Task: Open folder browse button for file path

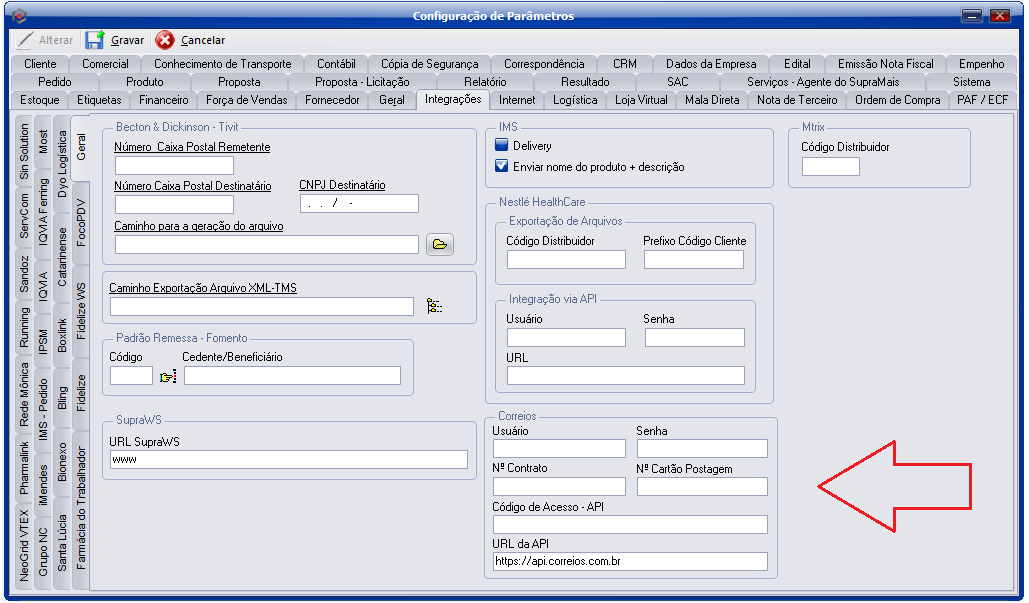Action: tap(440, 245)
